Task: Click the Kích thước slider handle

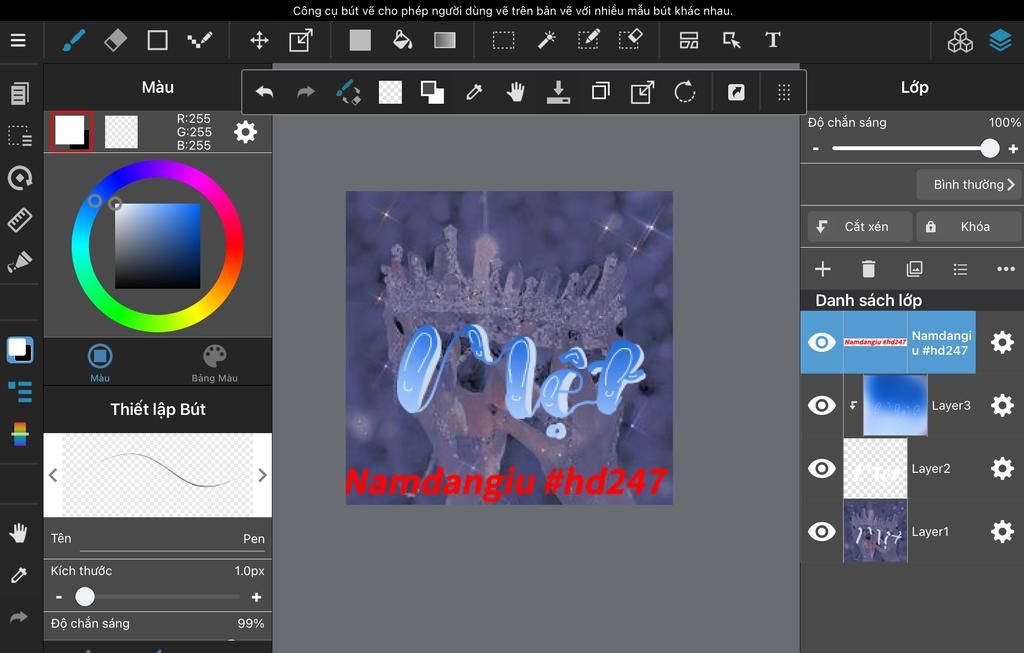Action: (85, 596)
